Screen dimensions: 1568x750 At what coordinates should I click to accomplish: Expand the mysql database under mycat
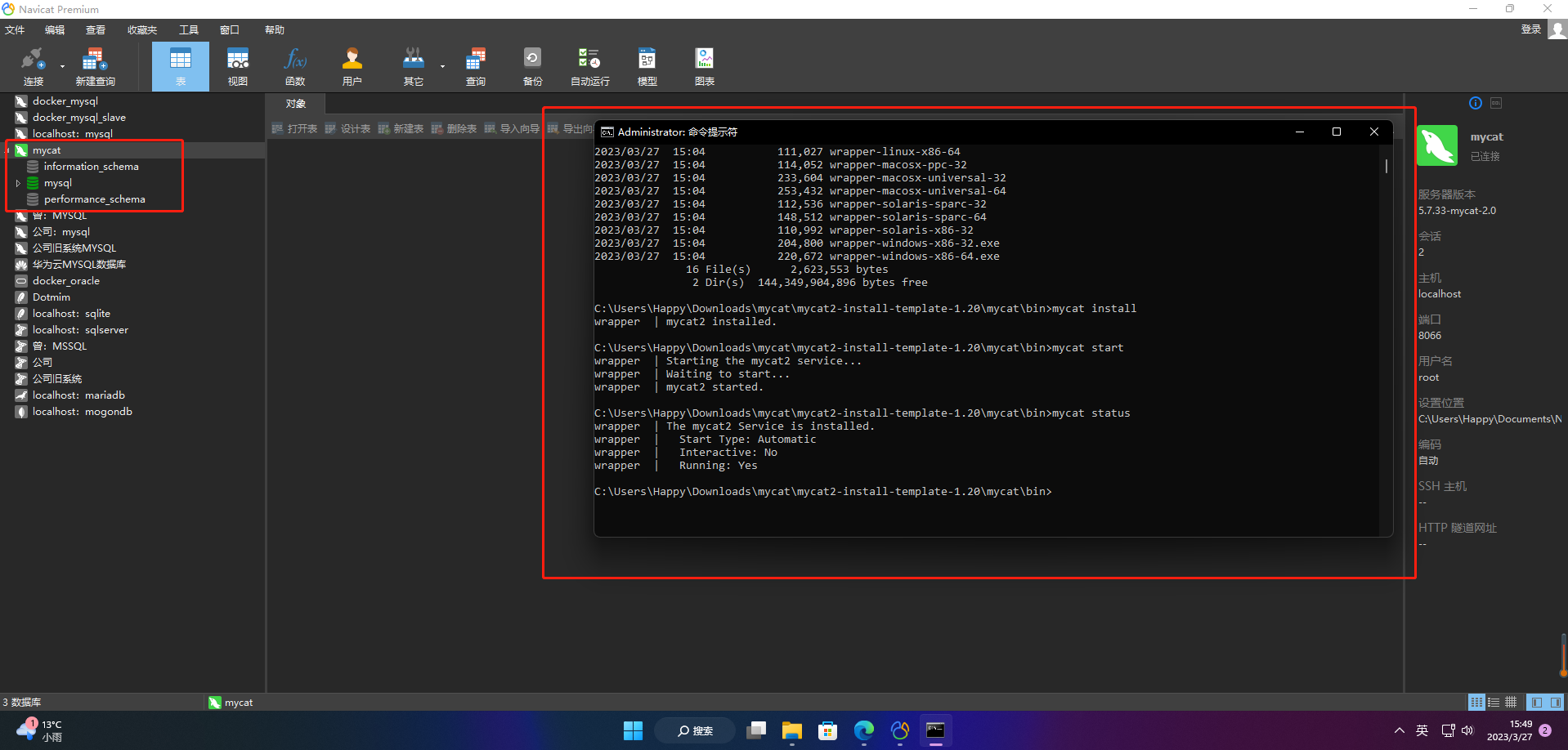click(18, 183)
